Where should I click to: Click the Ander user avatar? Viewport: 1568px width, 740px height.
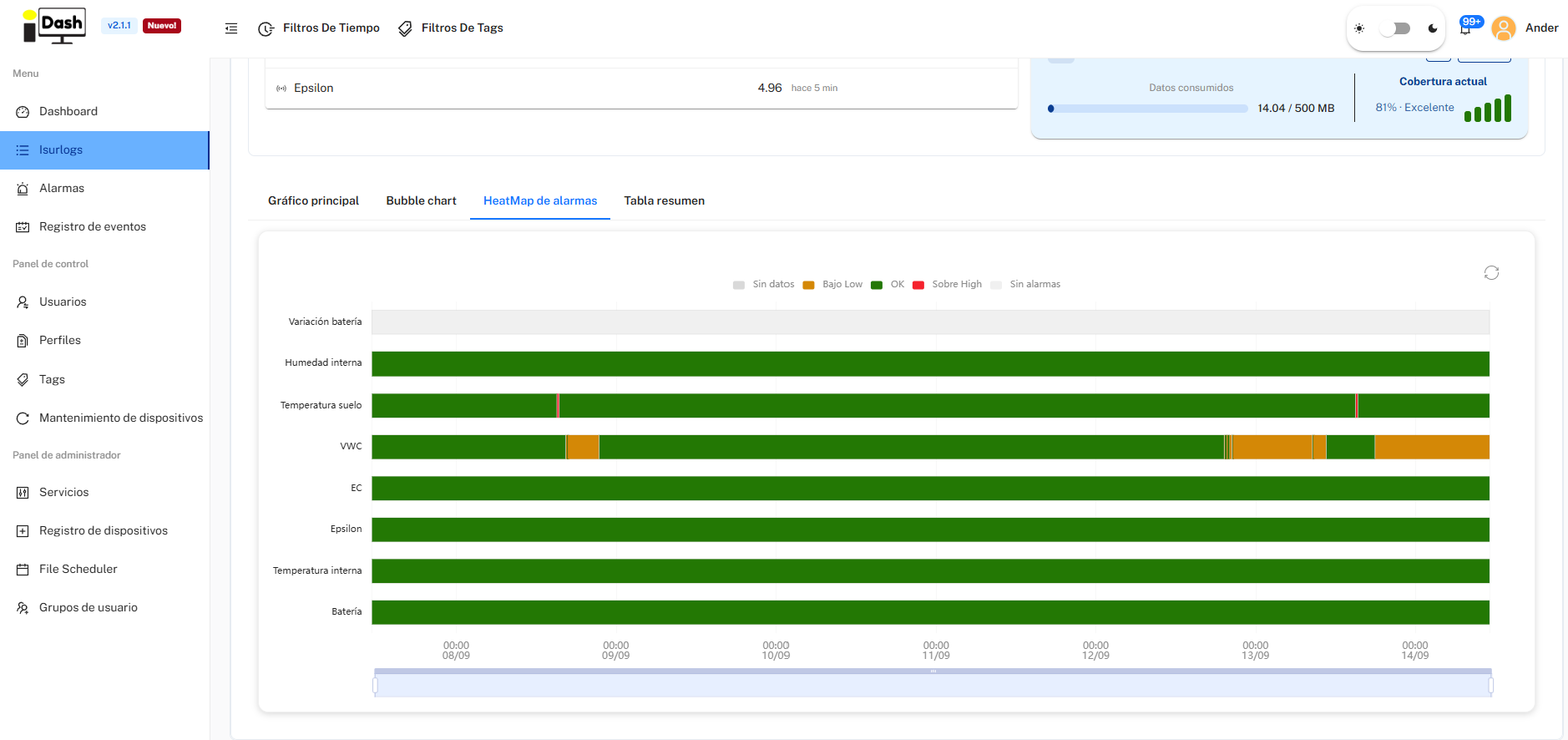coord(1503,28)
